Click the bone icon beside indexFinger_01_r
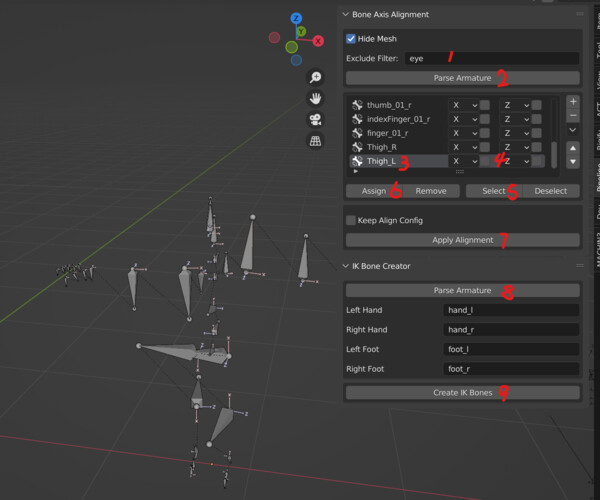This screenshot has height=500, width=600. point(357,119)
